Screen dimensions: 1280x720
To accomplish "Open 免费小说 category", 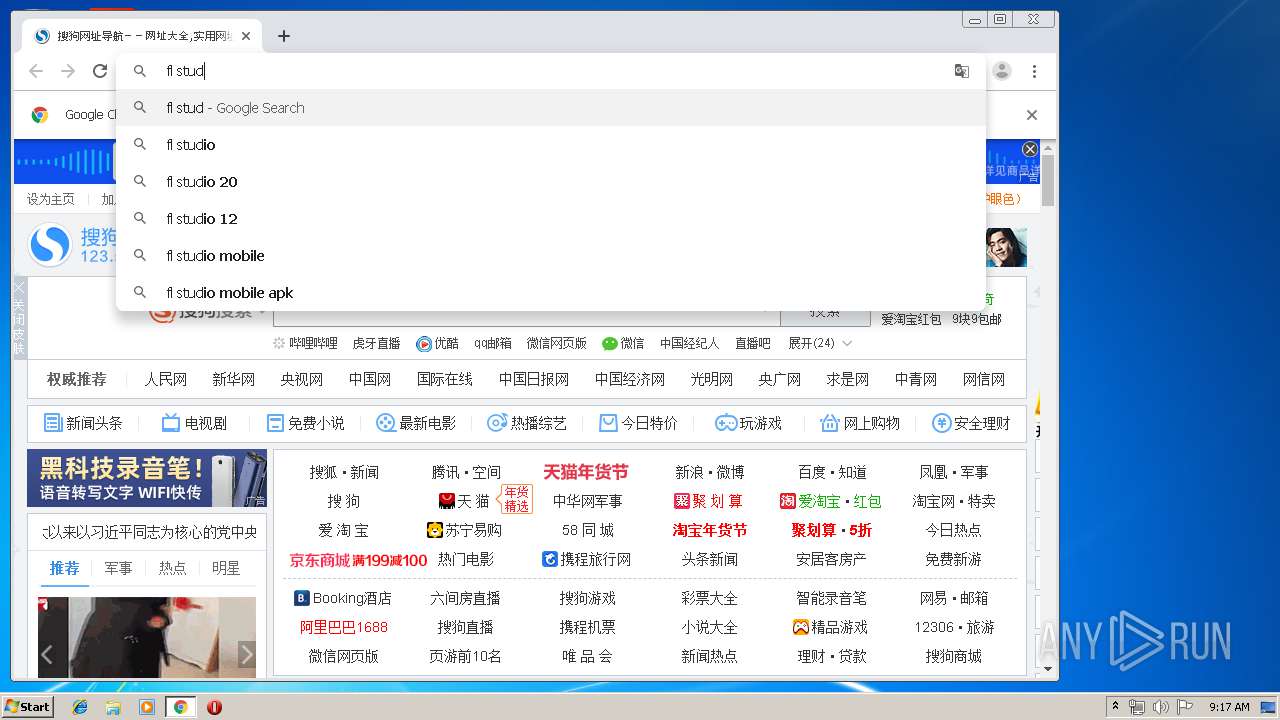I will click(x=305, y=423).
